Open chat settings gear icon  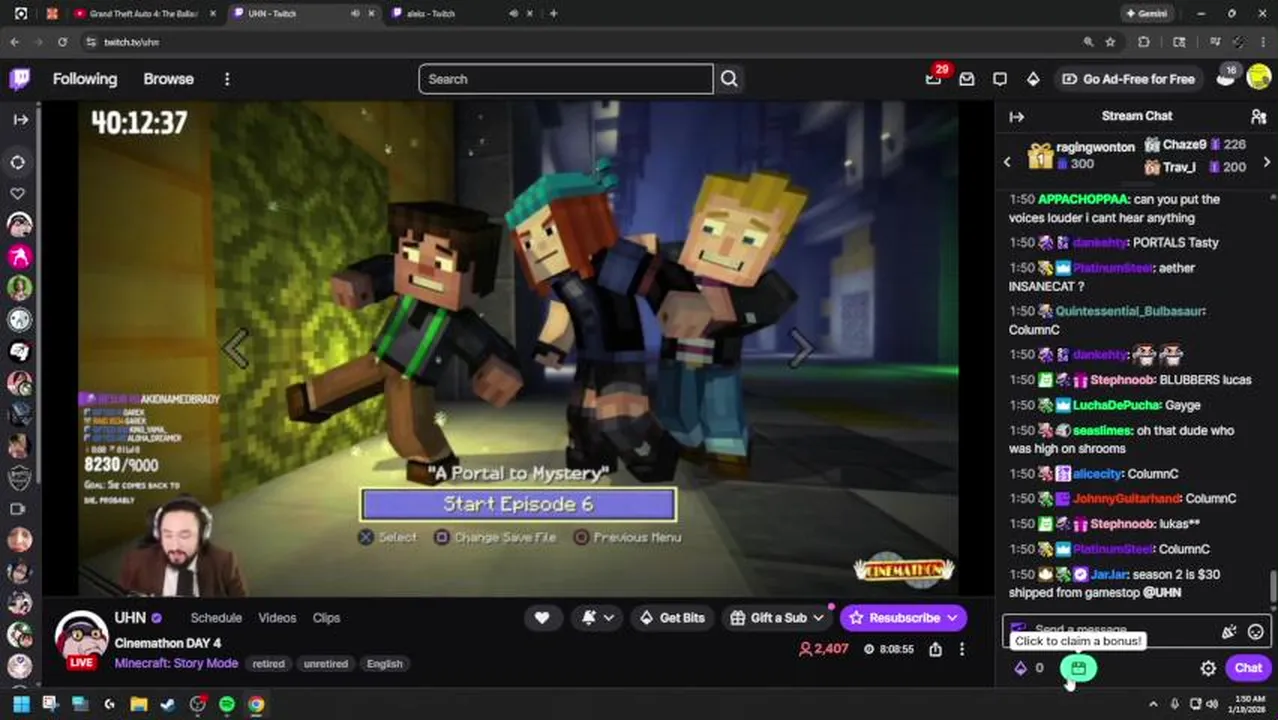point(1208,668)
